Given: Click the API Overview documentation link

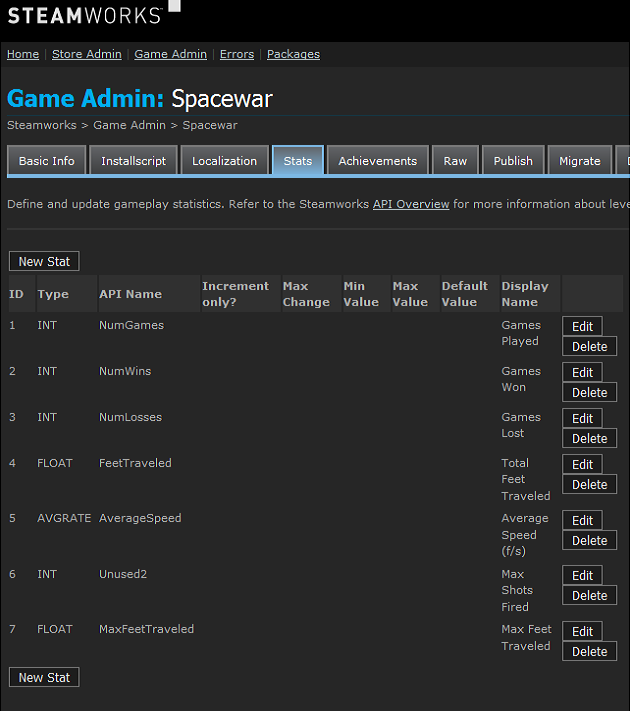Looking at the screenshot, I should [x=411, y=204].
